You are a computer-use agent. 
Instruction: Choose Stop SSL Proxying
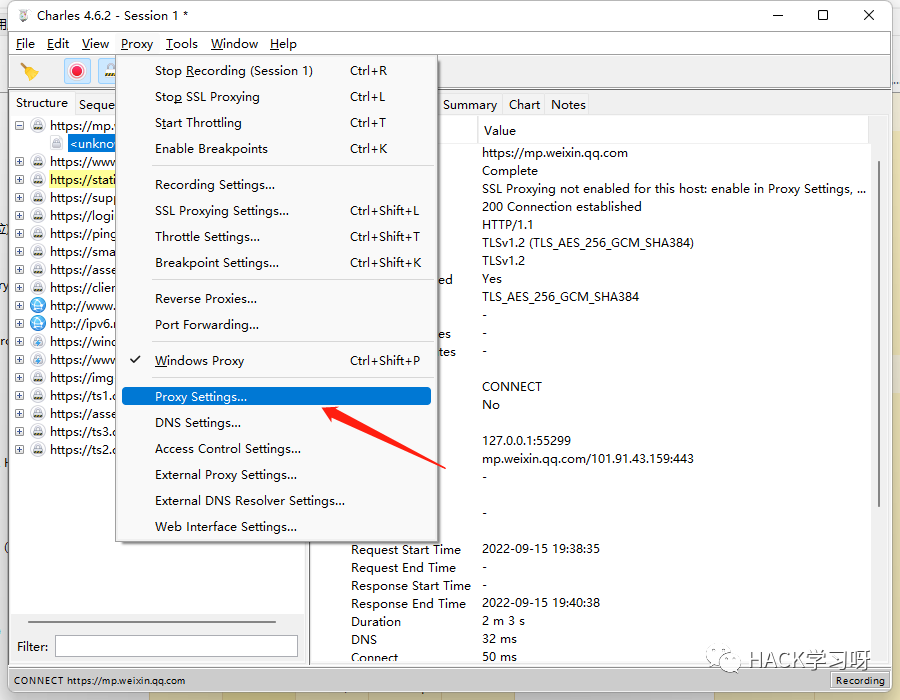276,96
